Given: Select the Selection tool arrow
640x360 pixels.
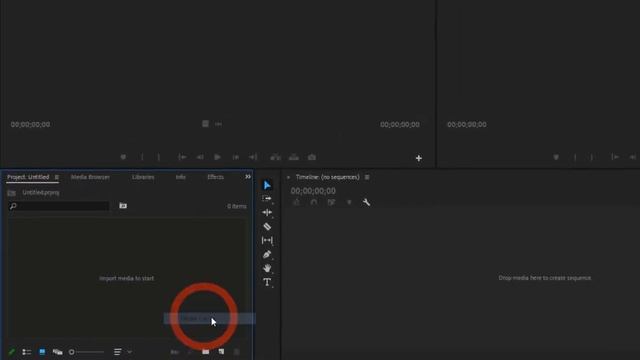Looking at the screenshot, I should (x=267, y=185).
